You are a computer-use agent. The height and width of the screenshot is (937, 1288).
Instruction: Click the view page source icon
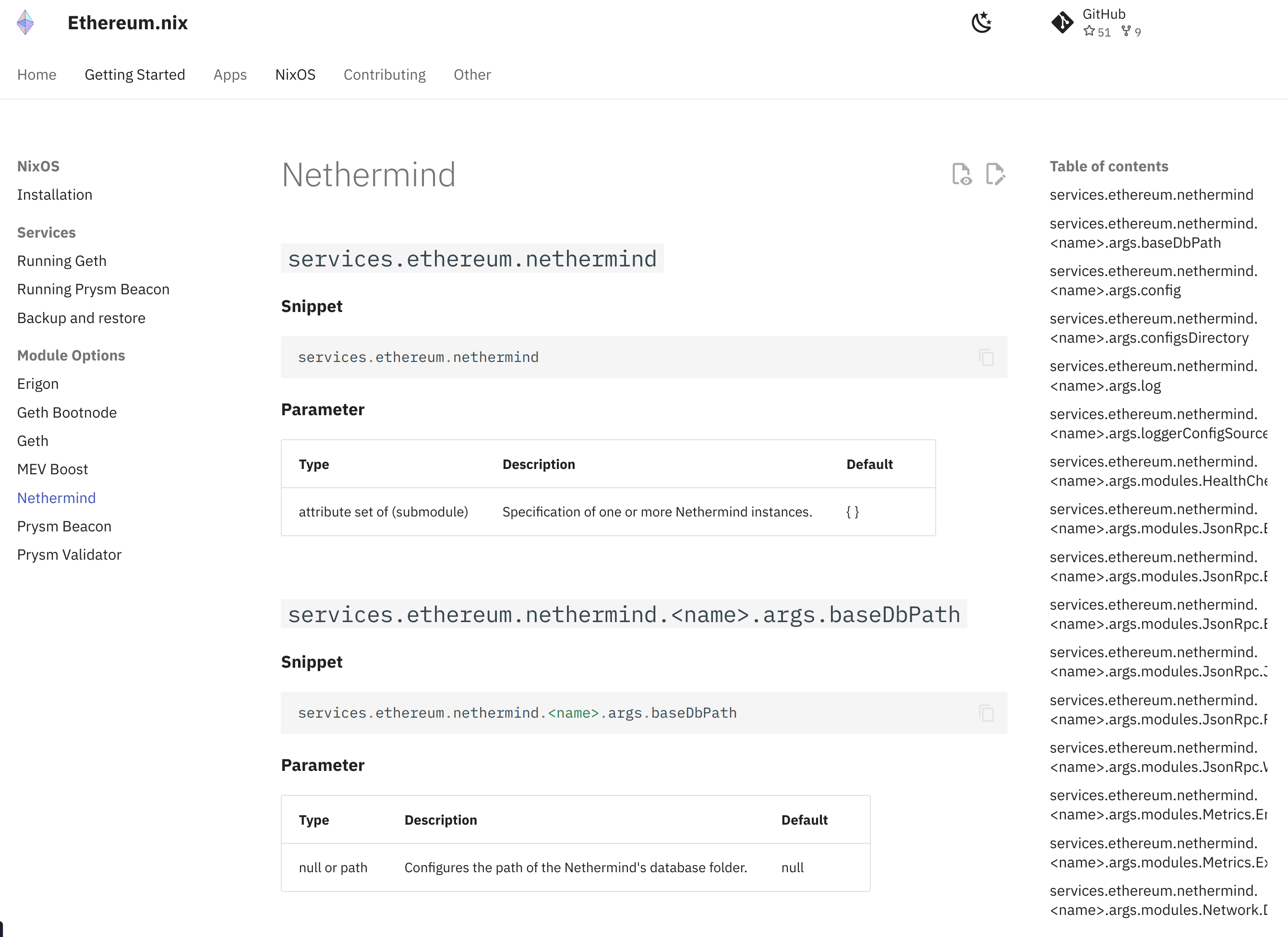tap(962, 174)
